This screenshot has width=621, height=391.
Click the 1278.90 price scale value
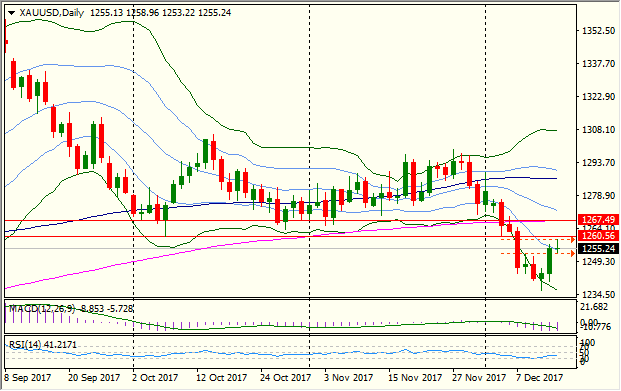(x=598, y=196)
